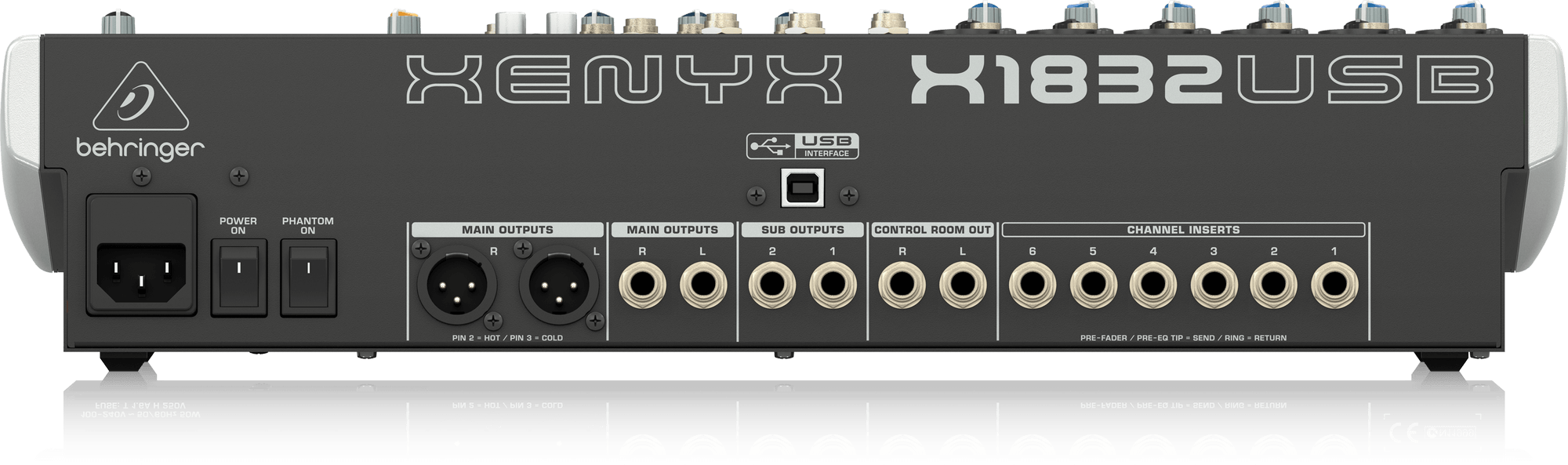
Task: Click the CHANNEL INSERTS section label
Action: (x=1183, y=230)
